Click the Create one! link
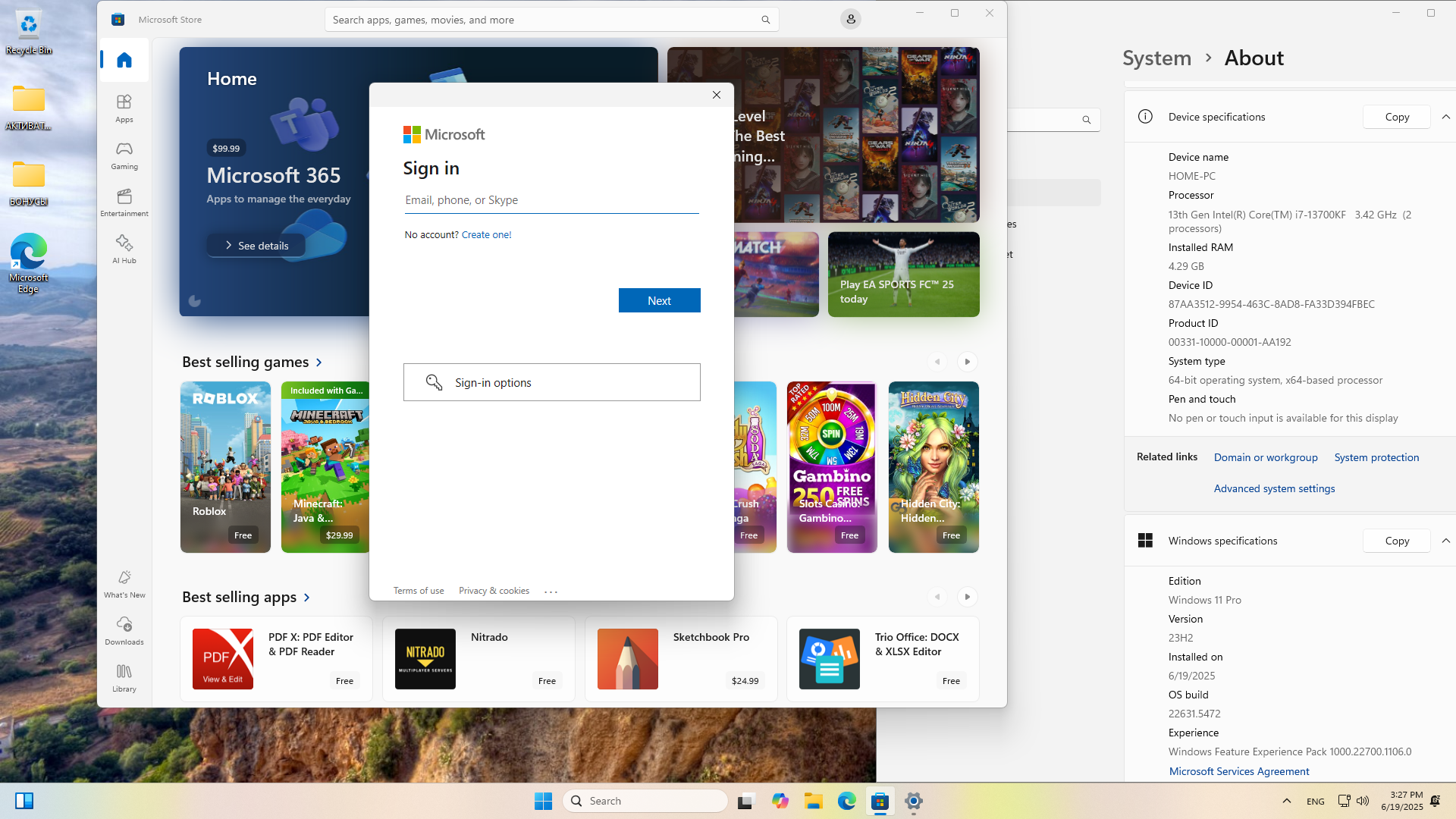This screenshot has width=1456, height=819. pos(487,235)
